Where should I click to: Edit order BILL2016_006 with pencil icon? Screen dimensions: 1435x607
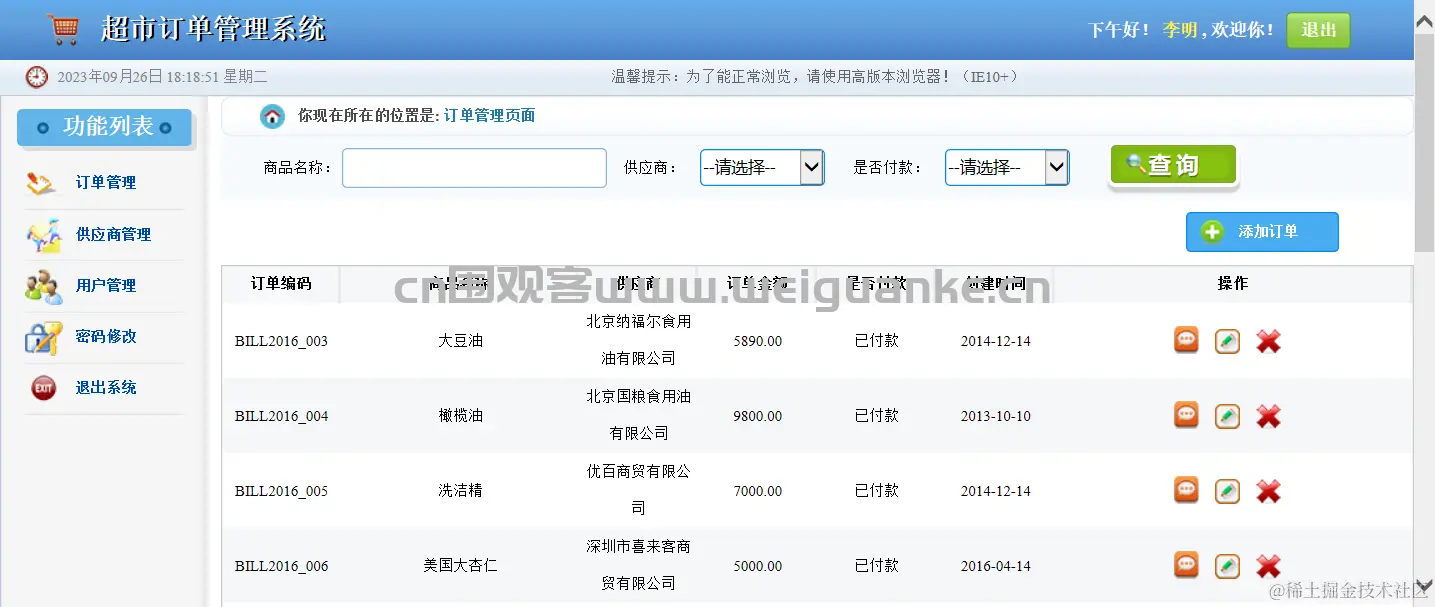(x=1228, y=566)
